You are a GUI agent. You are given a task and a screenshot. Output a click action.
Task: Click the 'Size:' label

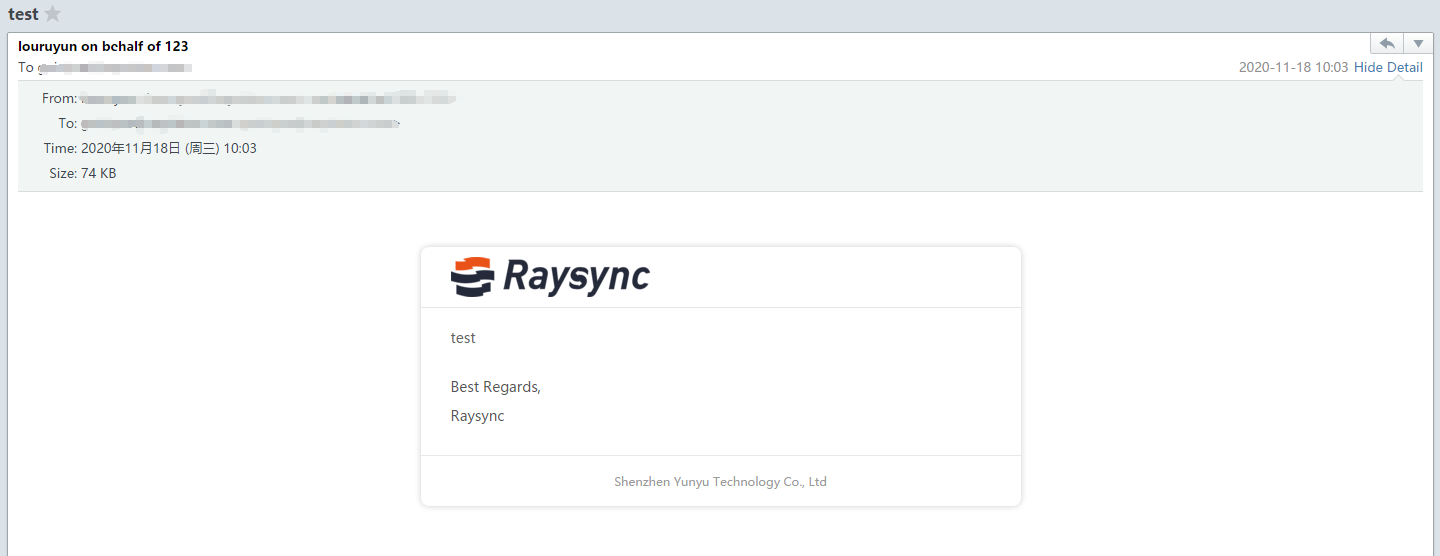63,173
